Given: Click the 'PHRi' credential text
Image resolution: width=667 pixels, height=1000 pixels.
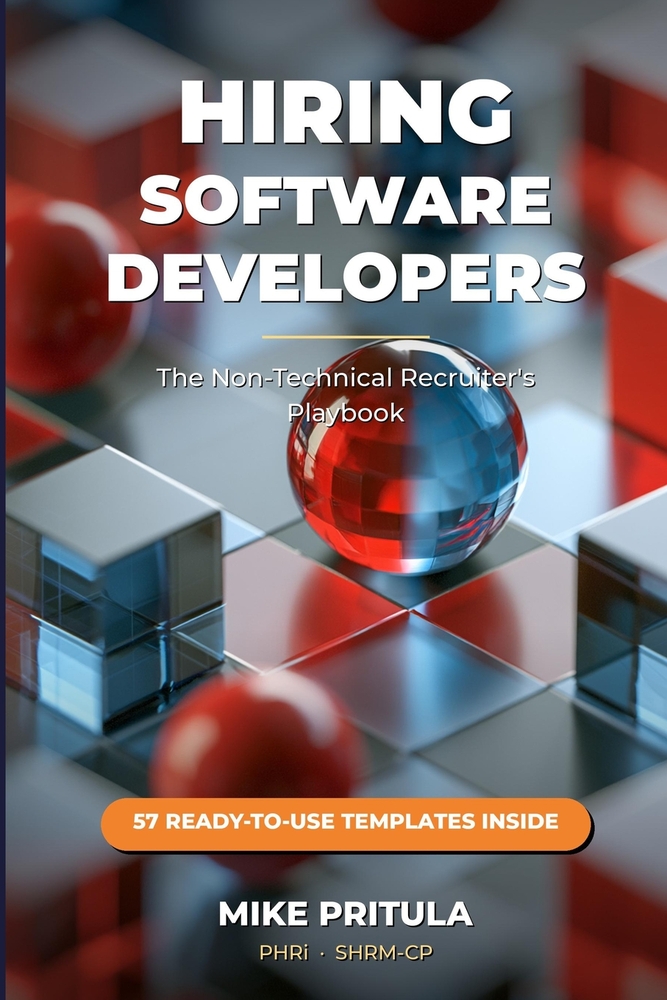Looking at the screenshot, I should pyautogui.click(x=283, y=953).
